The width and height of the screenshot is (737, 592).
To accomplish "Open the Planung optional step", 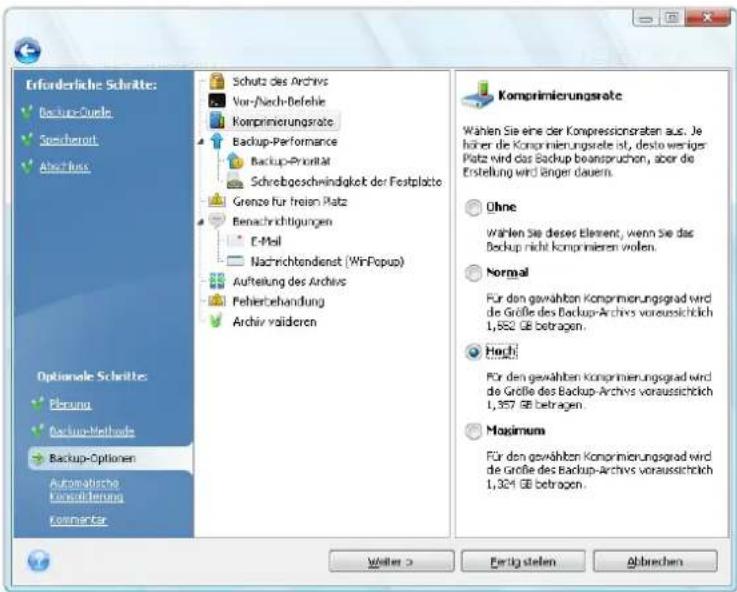I will click(x=70, y=404).
